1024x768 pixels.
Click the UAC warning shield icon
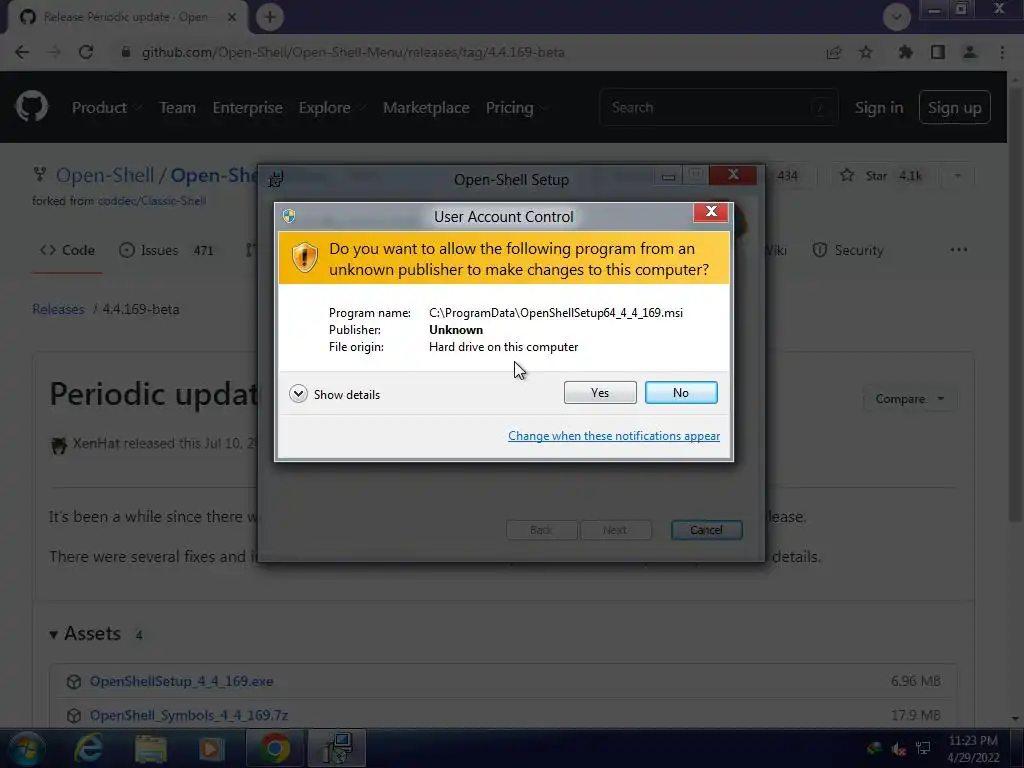tap(304, 257)
